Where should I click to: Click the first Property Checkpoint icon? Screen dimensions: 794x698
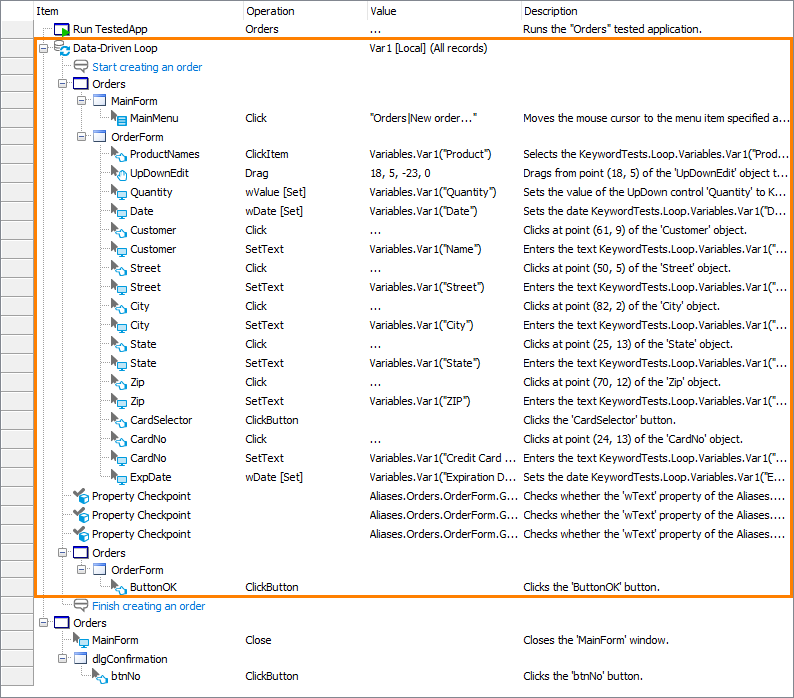pos(81,496)
